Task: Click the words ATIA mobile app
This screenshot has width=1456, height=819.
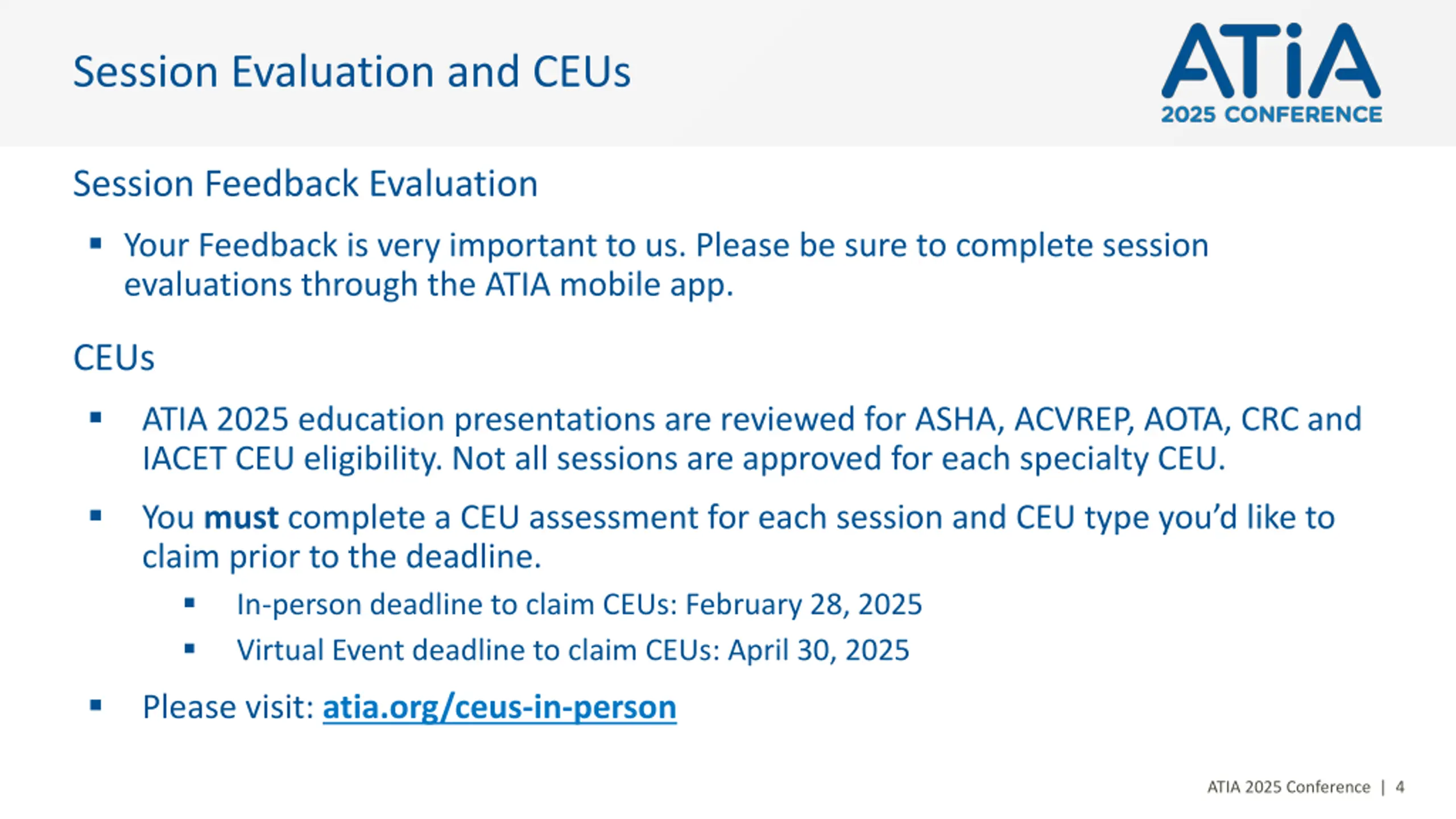Action: [609, 285]
